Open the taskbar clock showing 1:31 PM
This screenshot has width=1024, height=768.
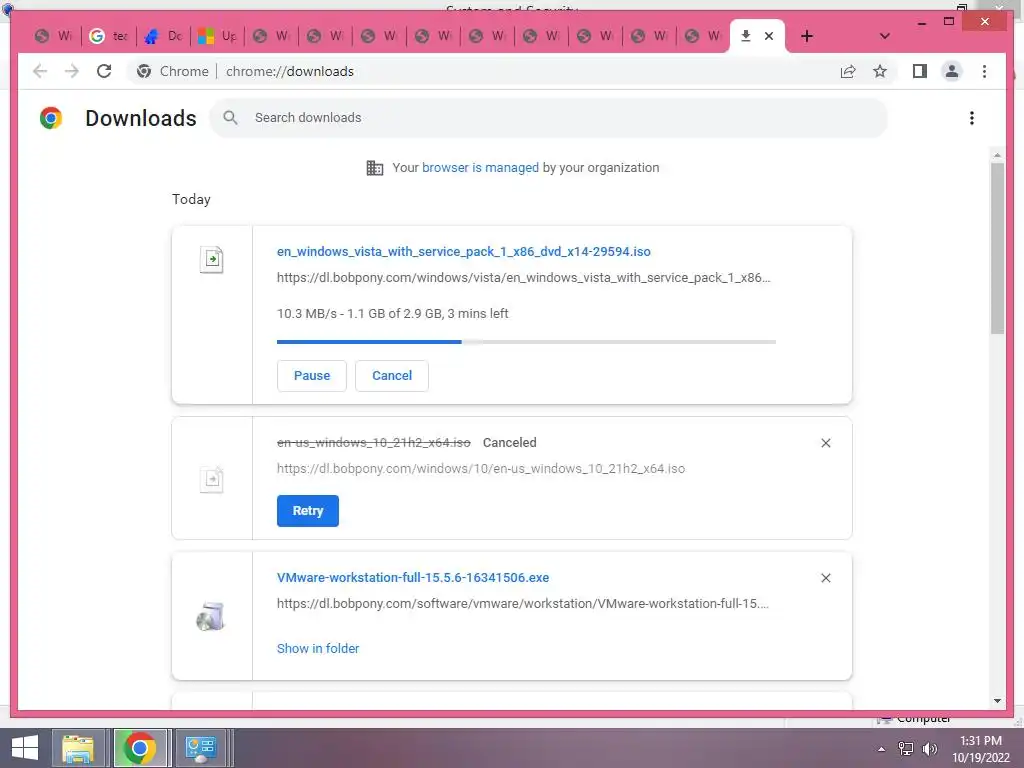click(x=980, y=748)
